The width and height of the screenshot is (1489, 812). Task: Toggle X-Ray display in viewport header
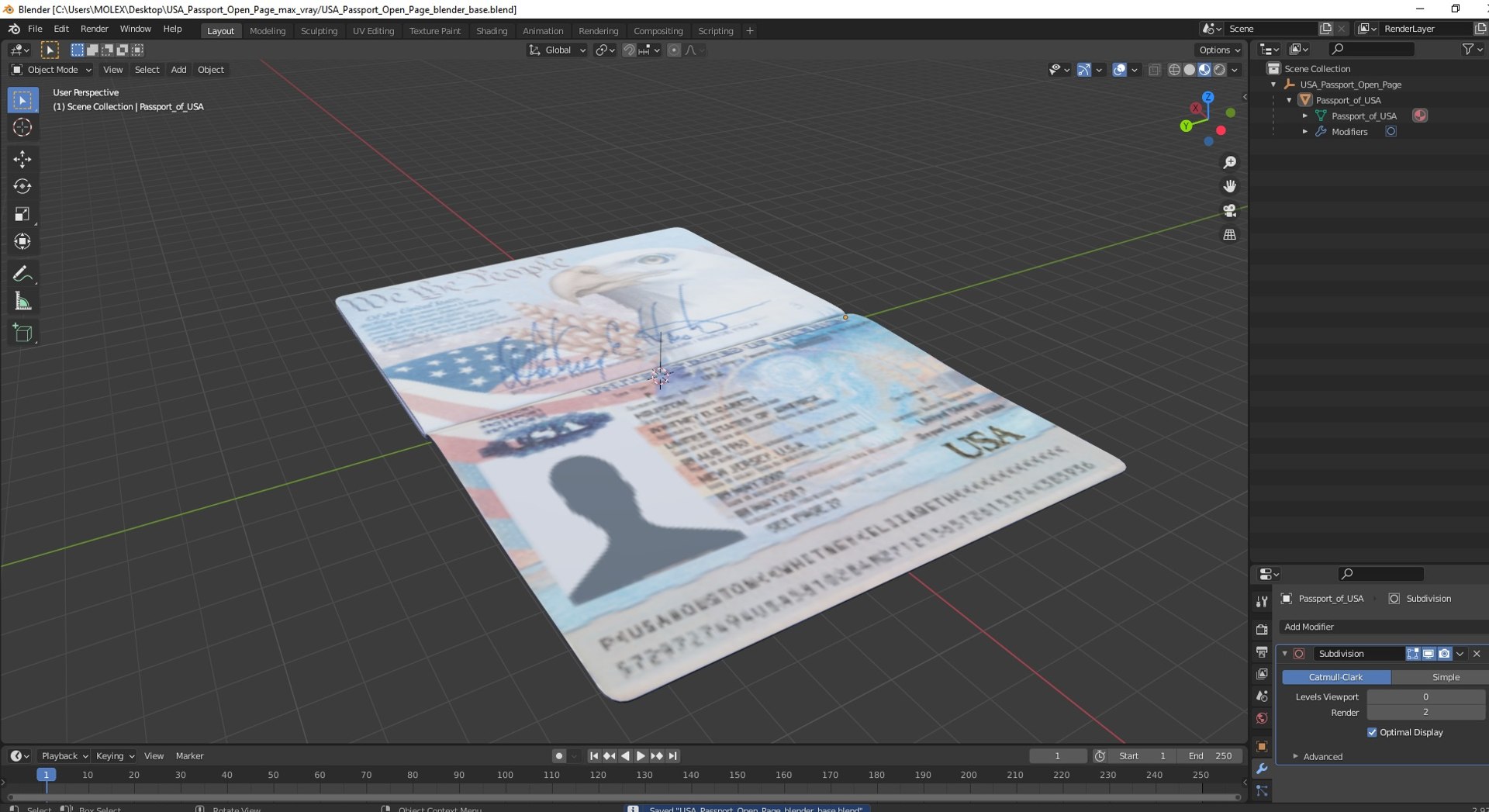1154,70
